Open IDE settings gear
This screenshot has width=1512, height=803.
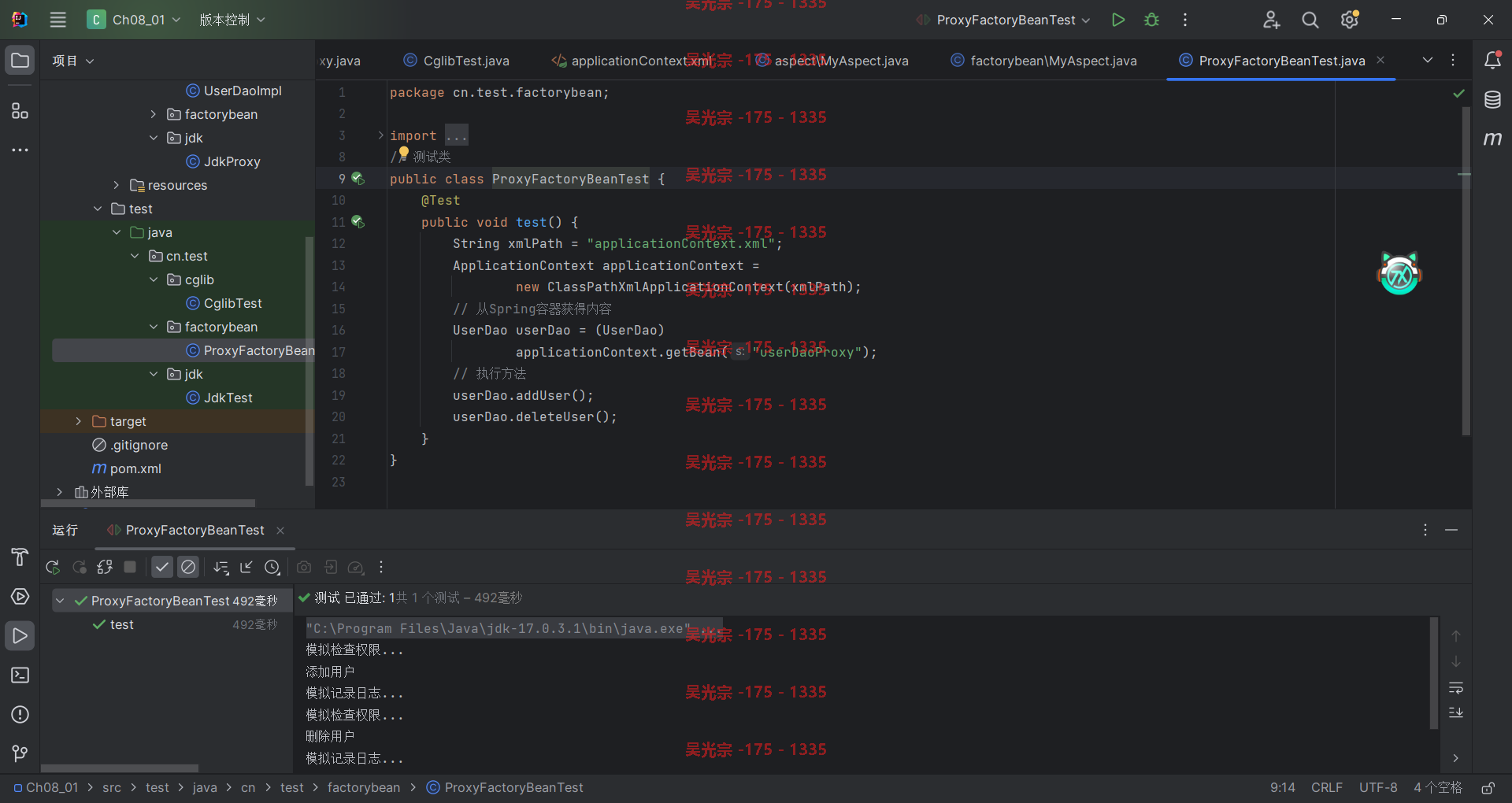(1350, 20)
